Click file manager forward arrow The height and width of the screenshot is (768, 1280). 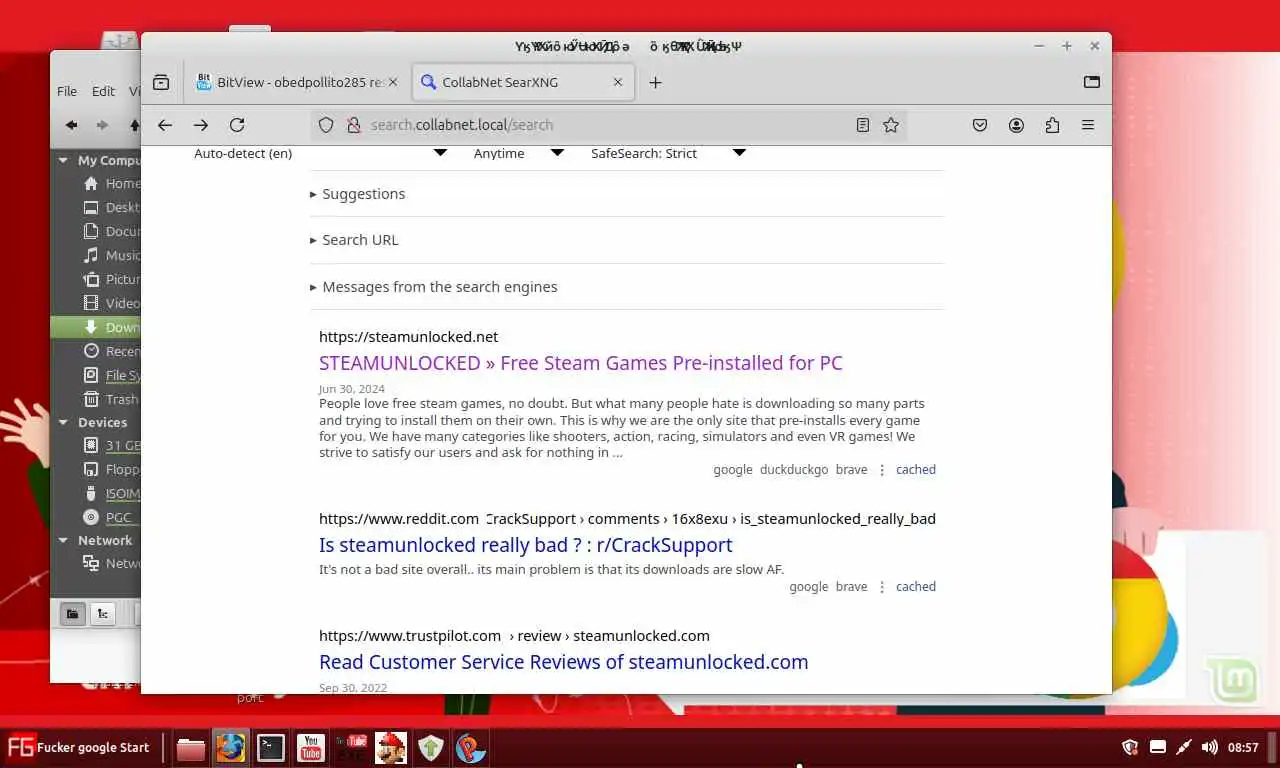point(102,125)
